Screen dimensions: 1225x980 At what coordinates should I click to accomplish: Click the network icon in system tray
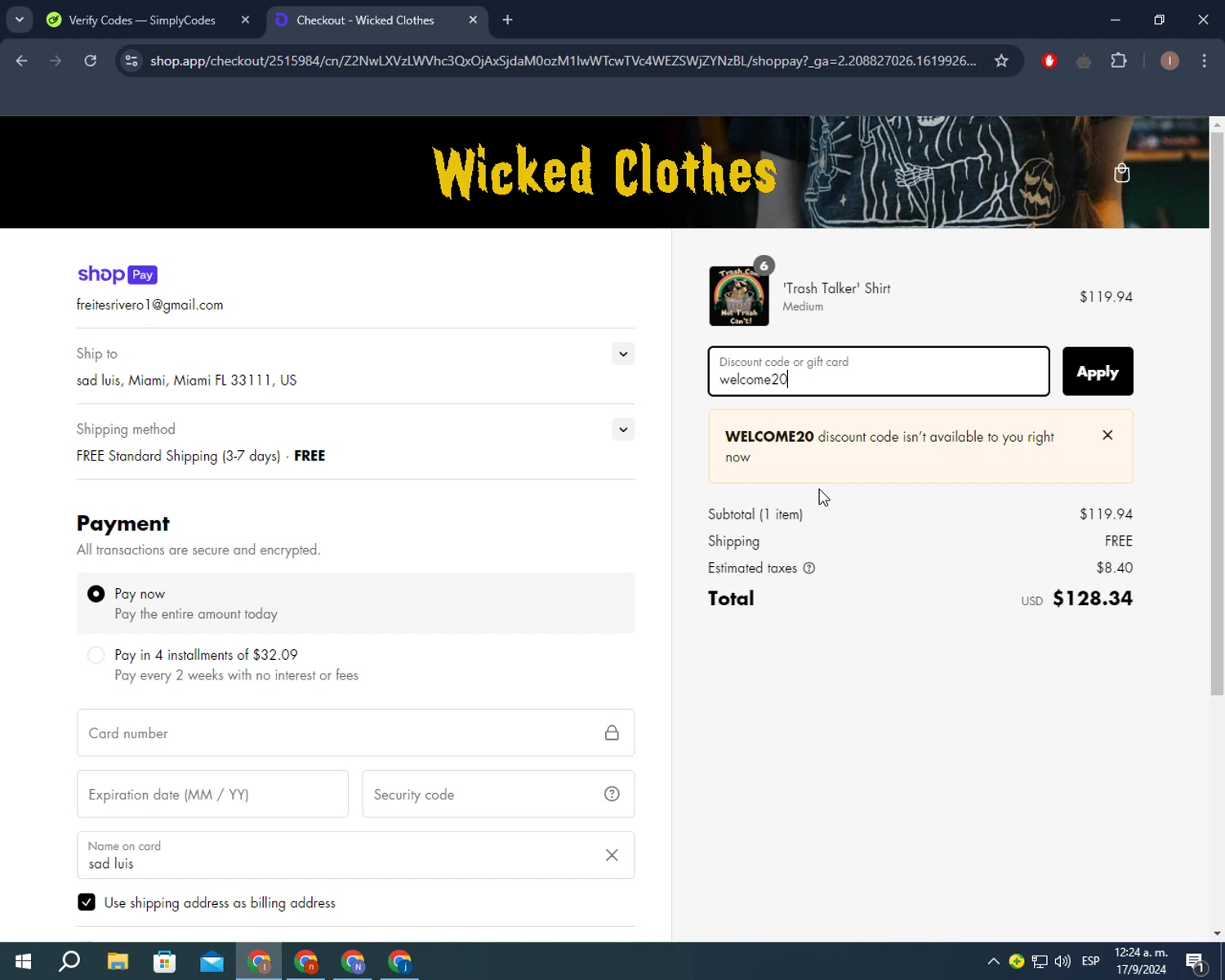[x=1040, y=961]
